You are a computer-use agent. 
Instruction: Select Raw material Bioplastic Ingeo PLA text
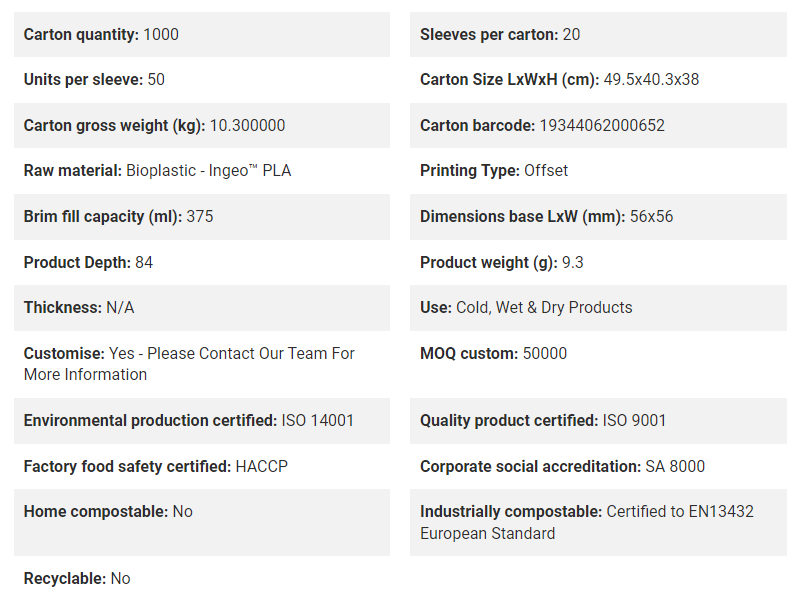157,170
